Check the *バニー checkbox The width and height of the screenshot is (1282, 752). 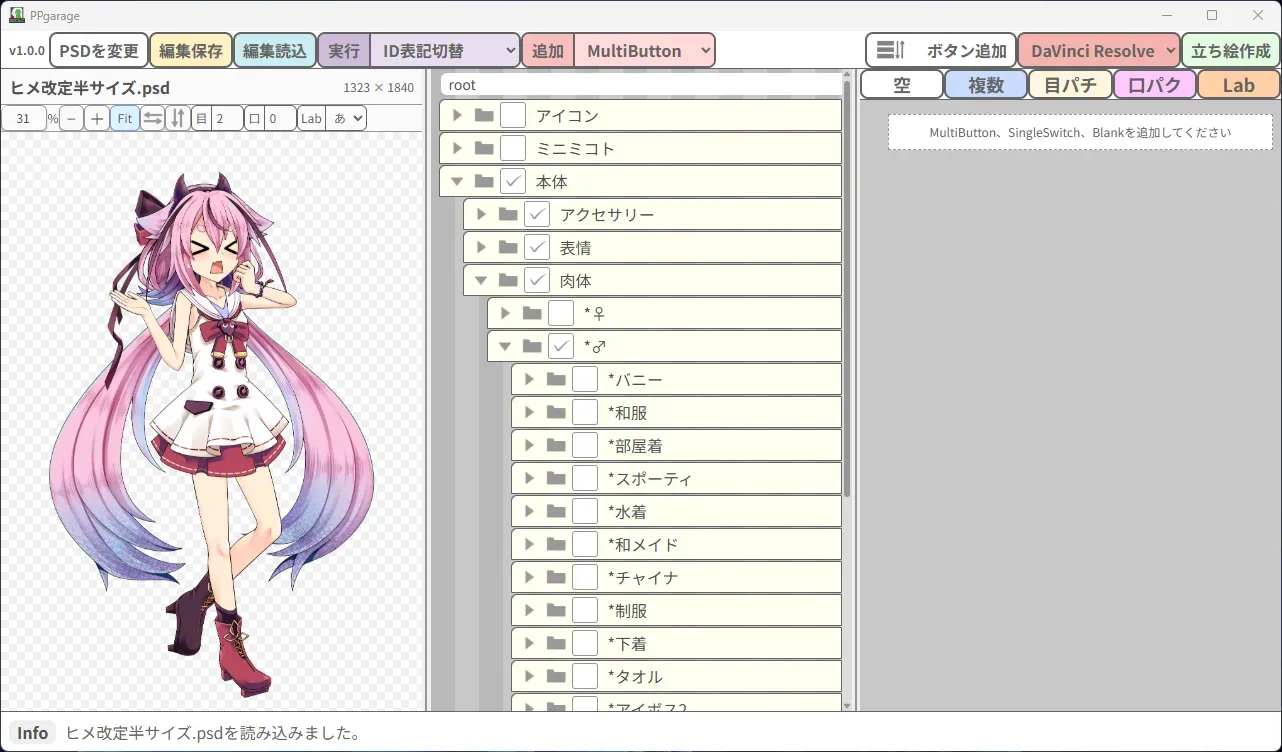pyautogui.click(x=585, y=379)
